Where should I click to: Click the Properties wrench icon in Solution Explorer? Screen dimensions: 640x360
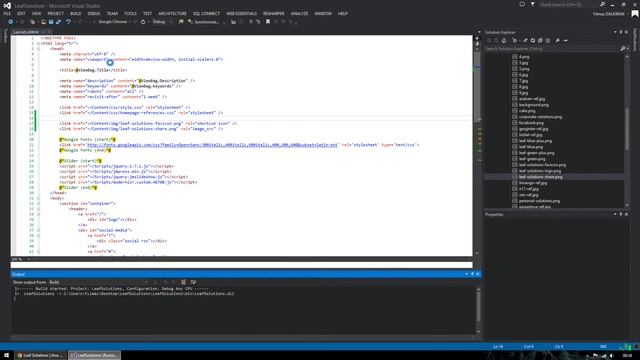click(x=558, y=40)
